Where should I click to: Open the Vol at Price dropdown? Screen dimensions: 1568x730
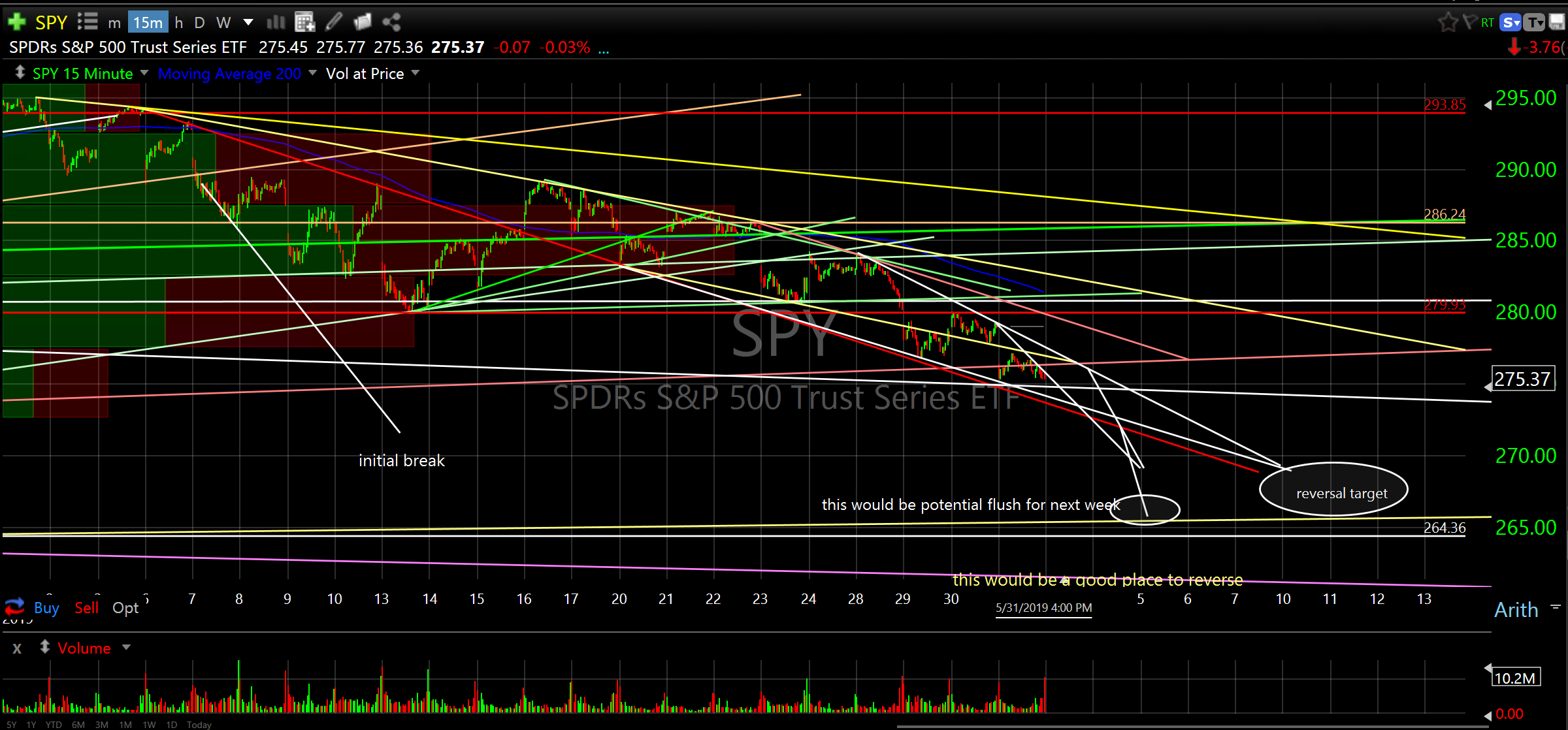[416, 72]
